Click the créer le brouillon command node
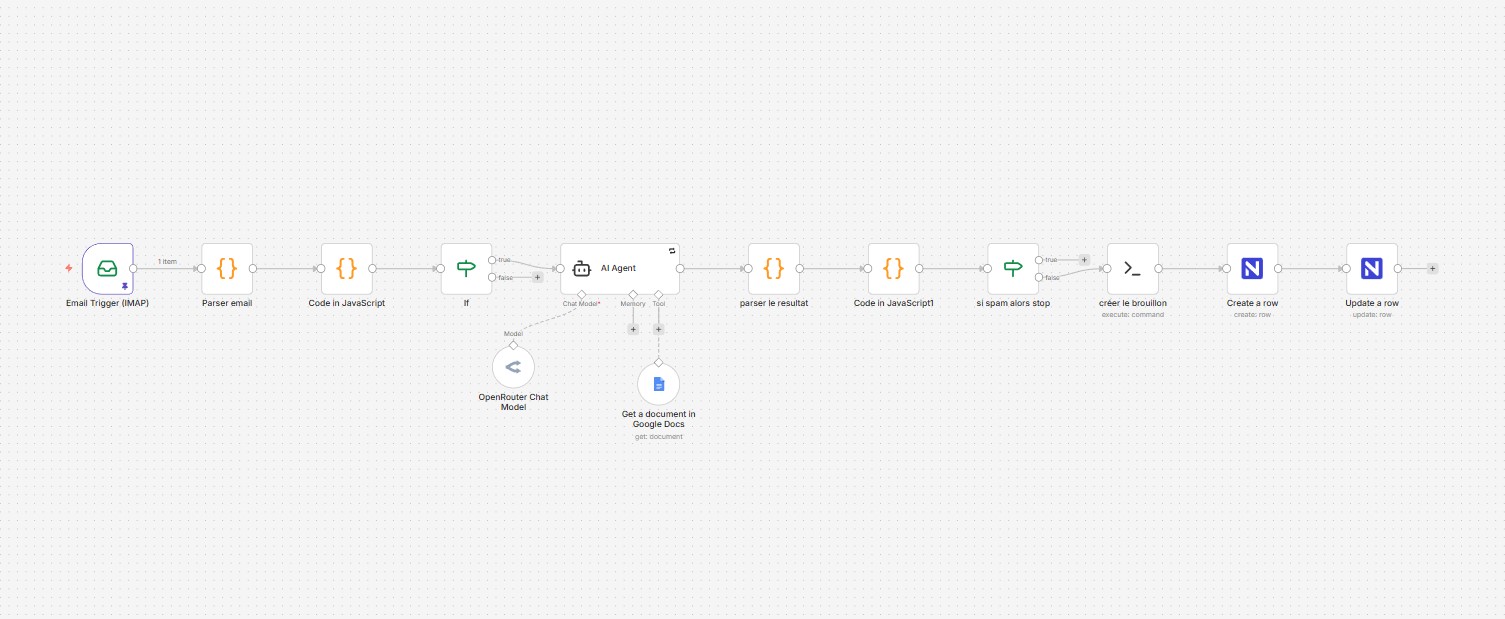 click(x=1132, y=268)
